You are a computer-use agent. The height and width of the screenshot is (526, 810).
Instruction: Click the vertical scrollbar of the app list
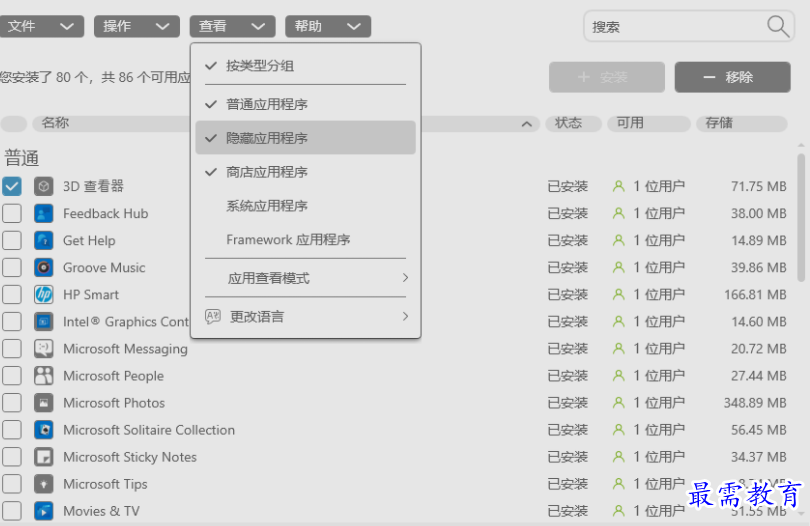click(x=801, y=217)
